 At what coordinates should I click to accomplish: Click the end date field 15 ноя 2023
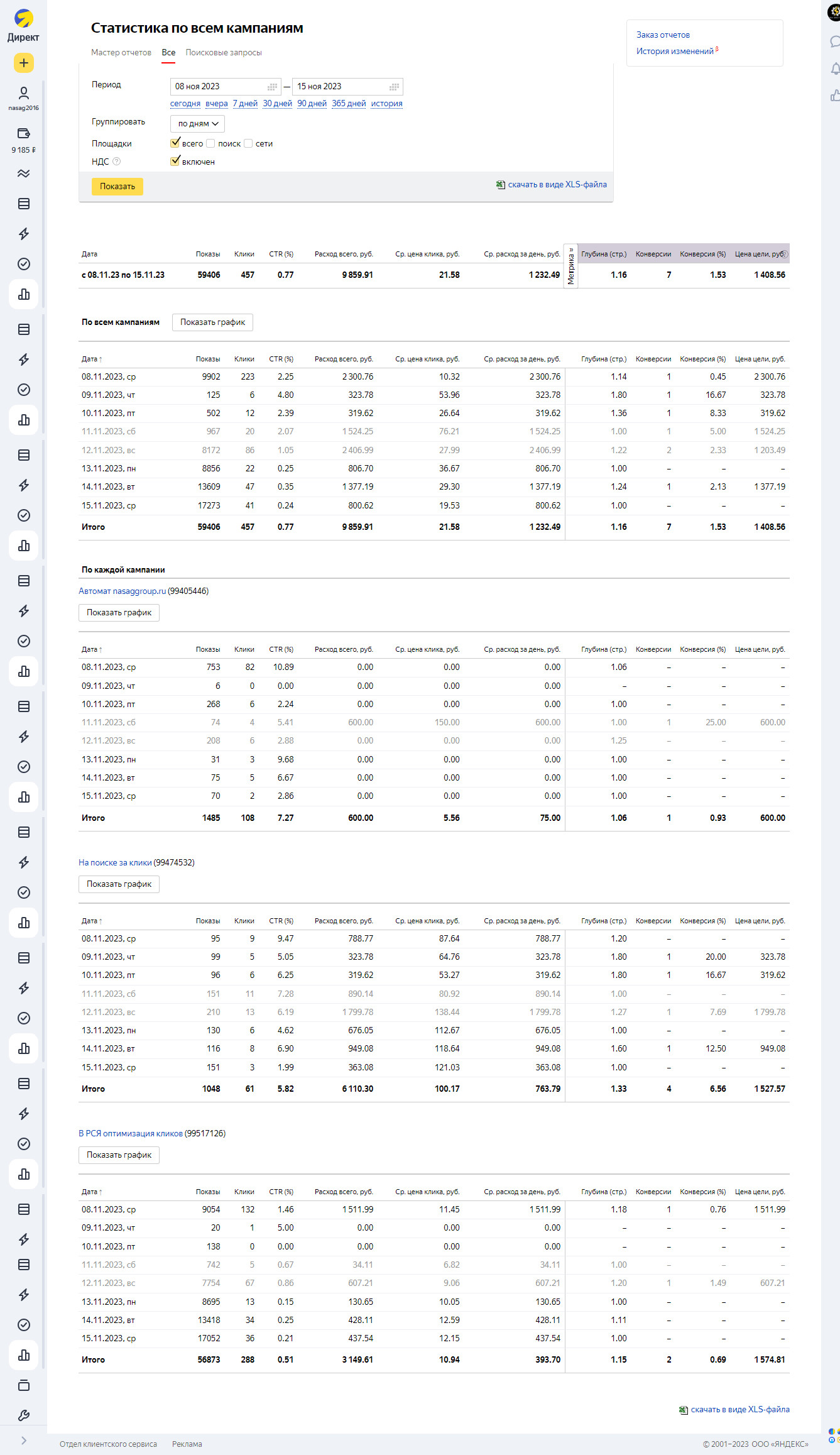point(347,87)
